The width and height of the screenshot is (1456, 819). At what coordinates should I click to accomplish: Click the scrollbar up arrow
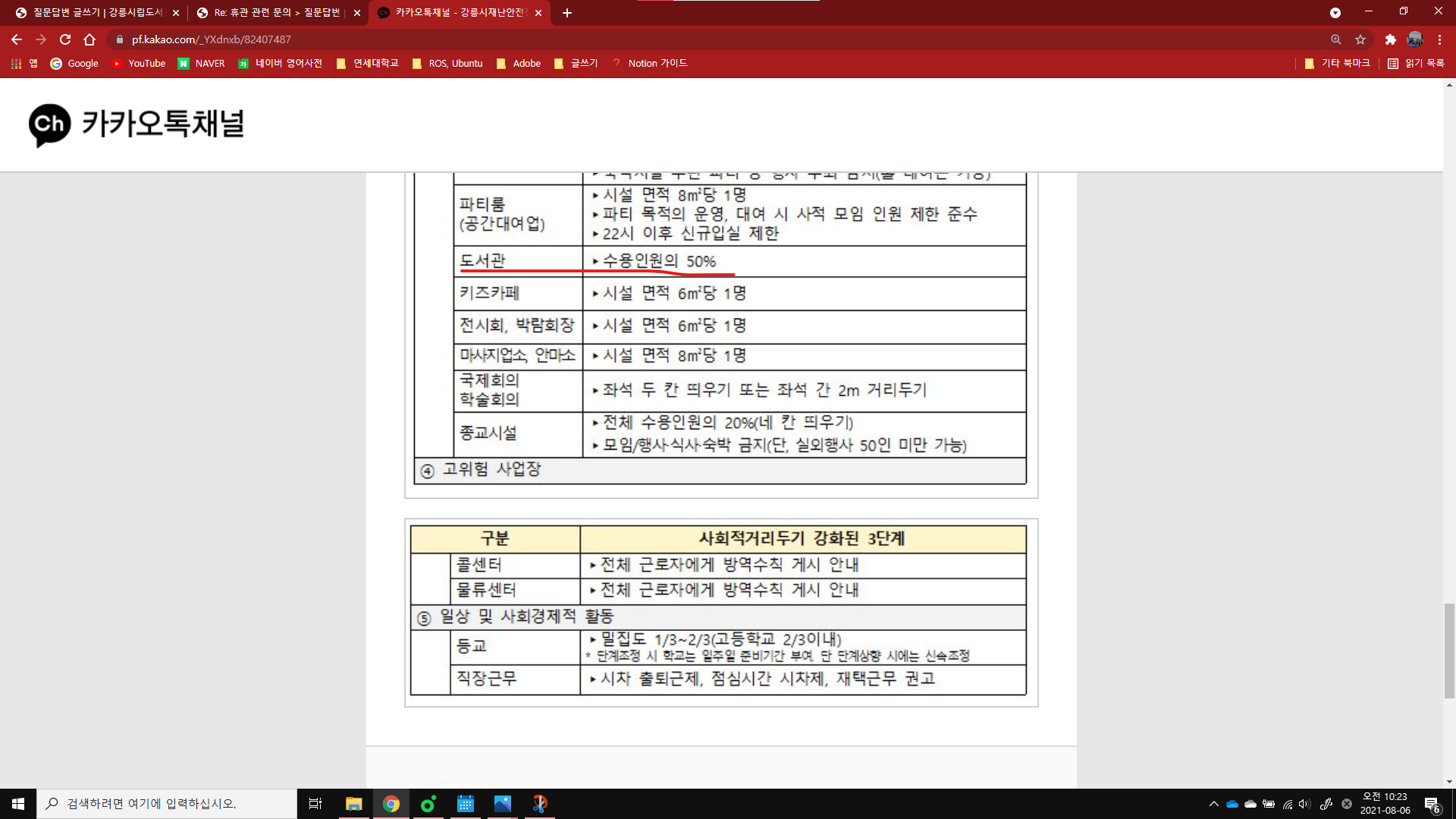pyautogui.click(x=1449, y=85)
